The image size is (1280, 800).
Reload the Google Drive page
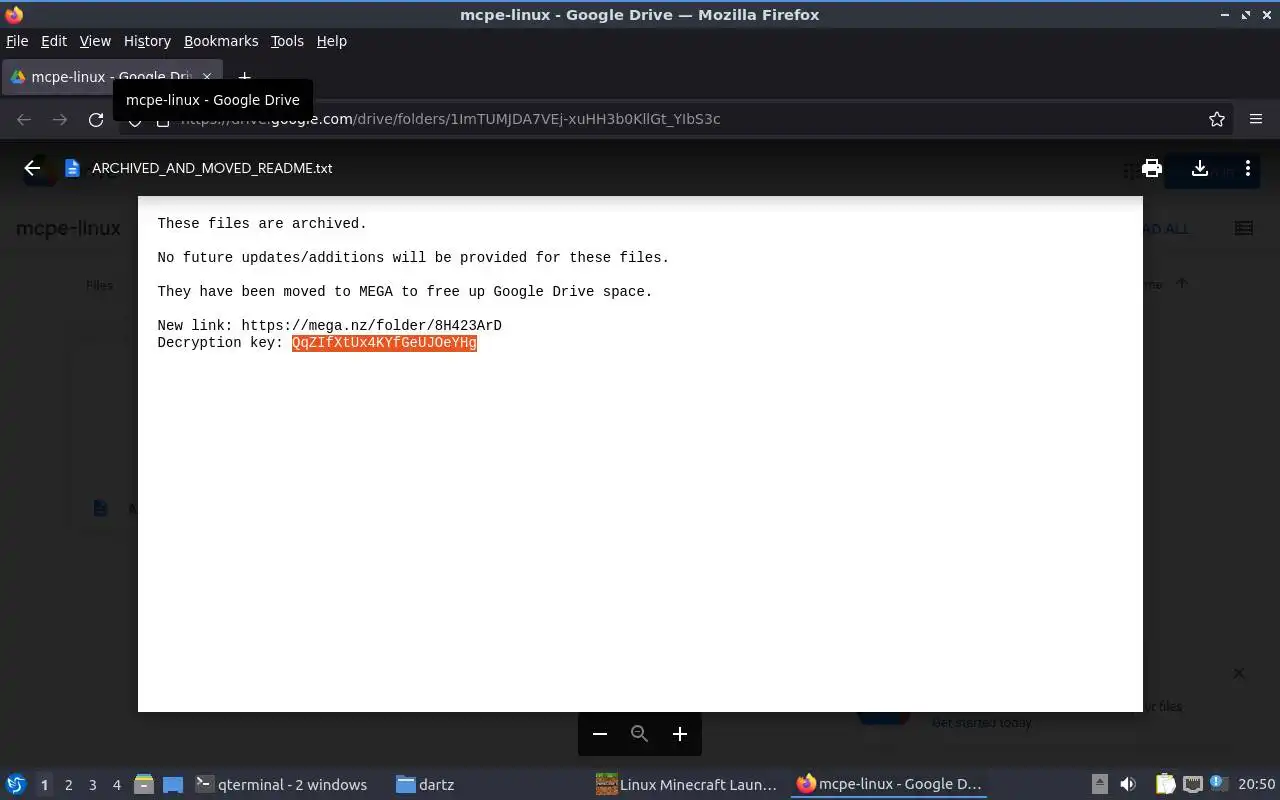96,119
